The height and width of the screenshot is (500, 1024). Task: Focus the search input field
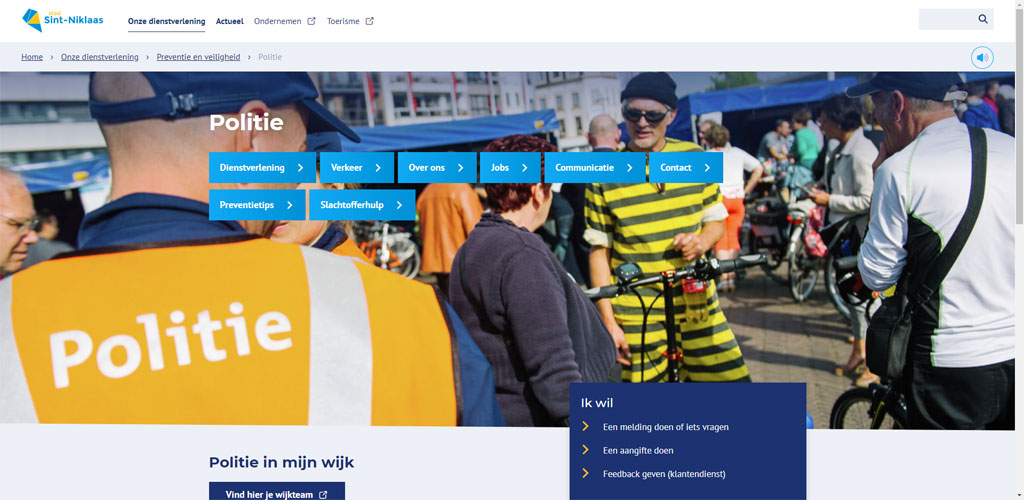pos(947,19)
